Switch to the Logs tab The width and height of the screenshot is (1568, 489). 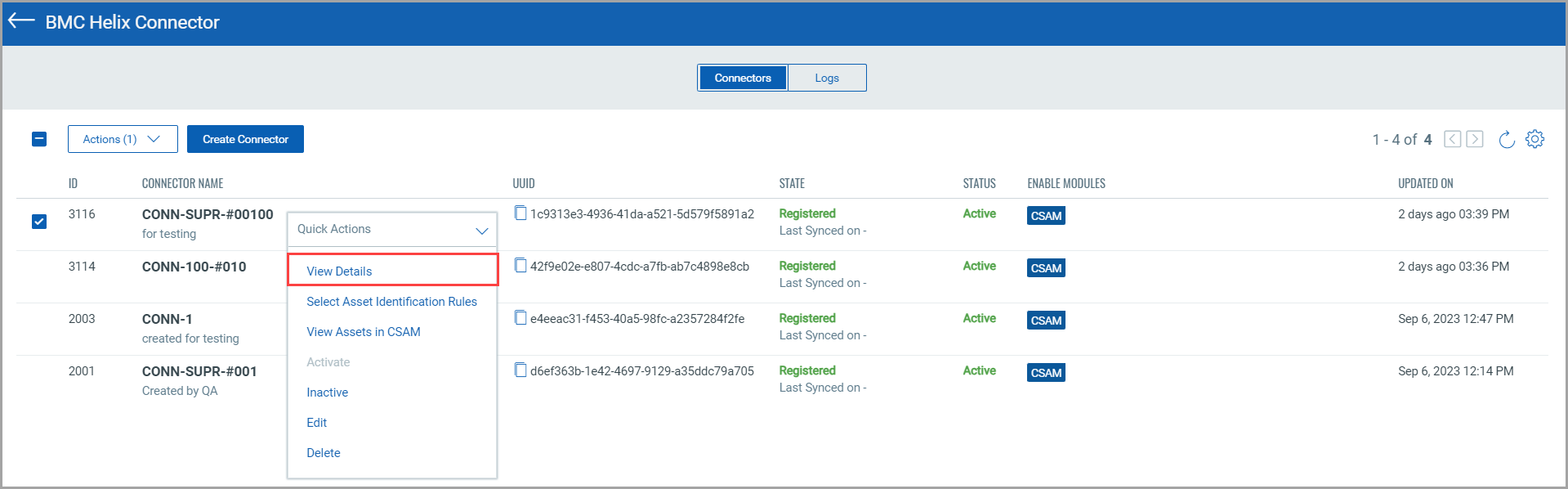point(826,78)
